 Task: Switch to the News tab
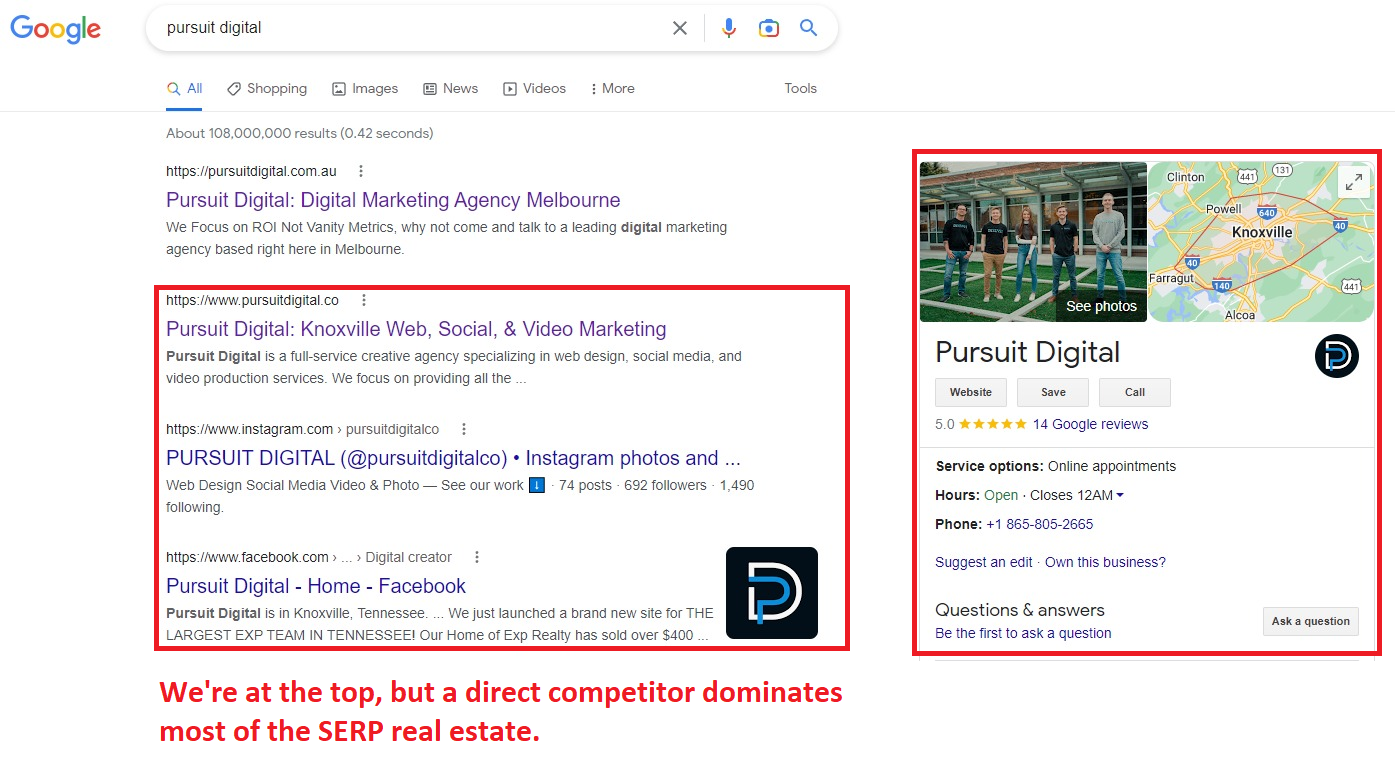450,88
